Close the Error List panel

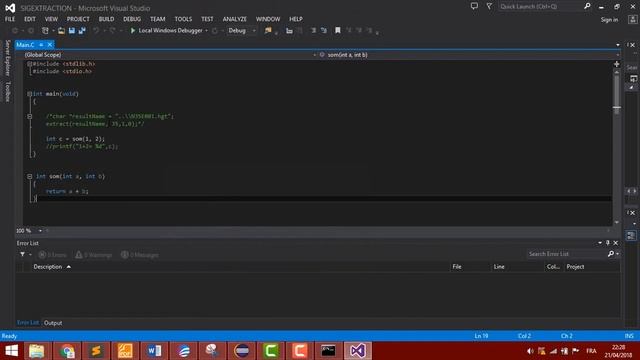[x=616, y=243]
